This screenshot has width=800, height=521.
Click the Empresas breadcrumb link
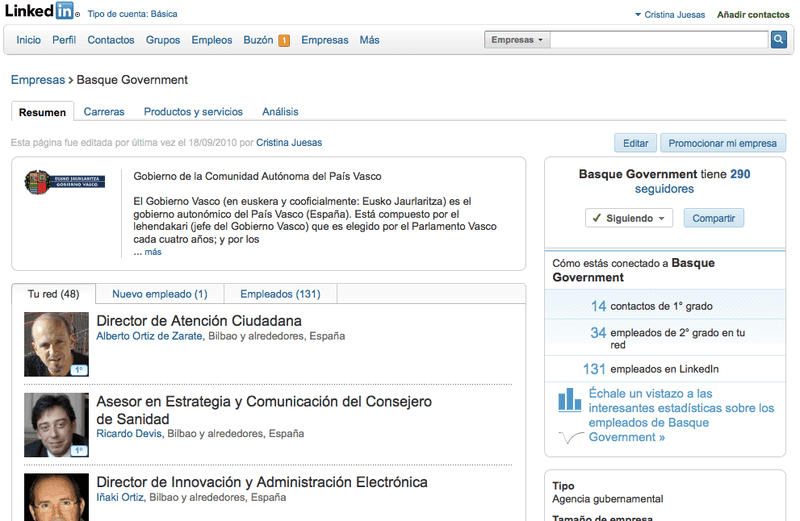[38, 80]
